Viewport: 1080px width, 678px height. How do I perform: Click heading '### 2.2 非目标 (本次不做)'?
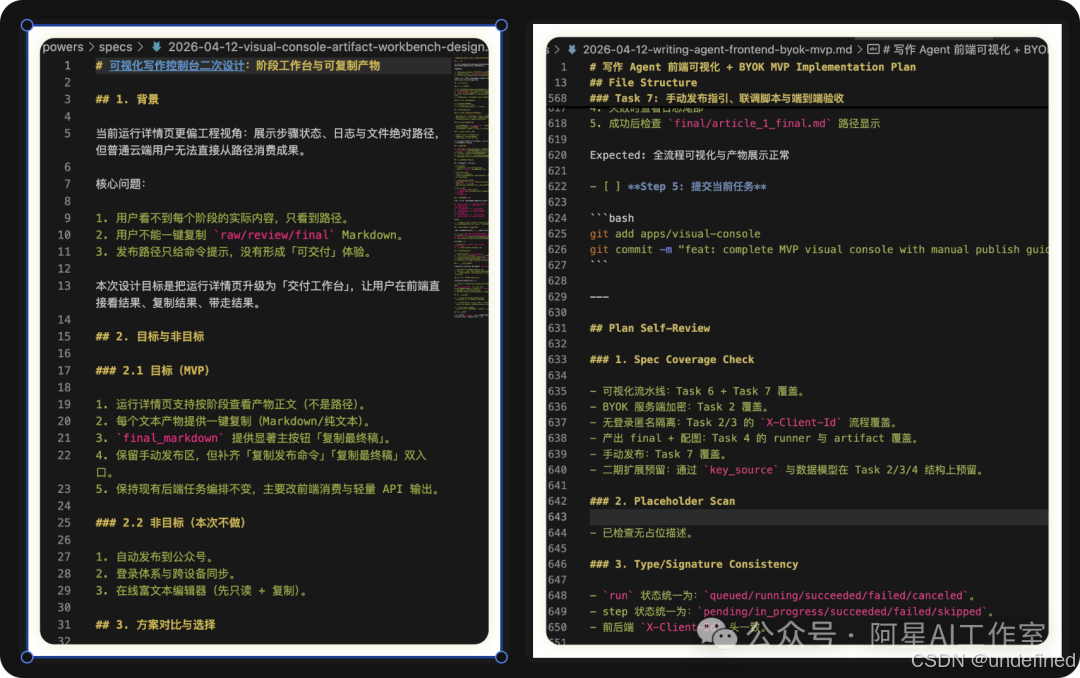point(170,522)
